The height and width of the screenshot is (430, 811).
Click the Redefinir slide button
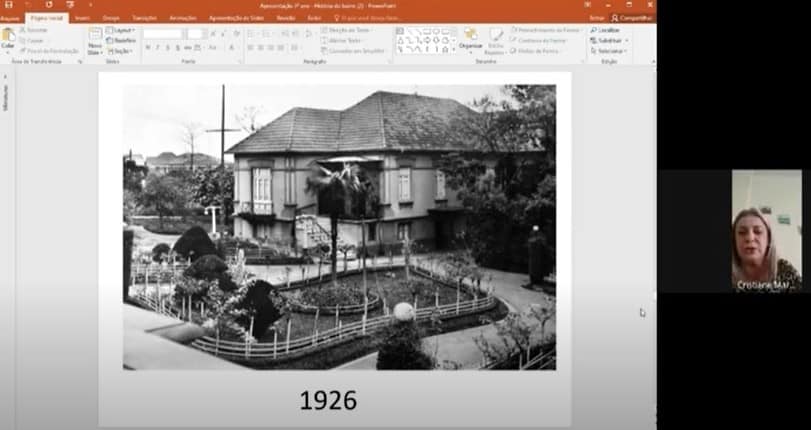121,40
